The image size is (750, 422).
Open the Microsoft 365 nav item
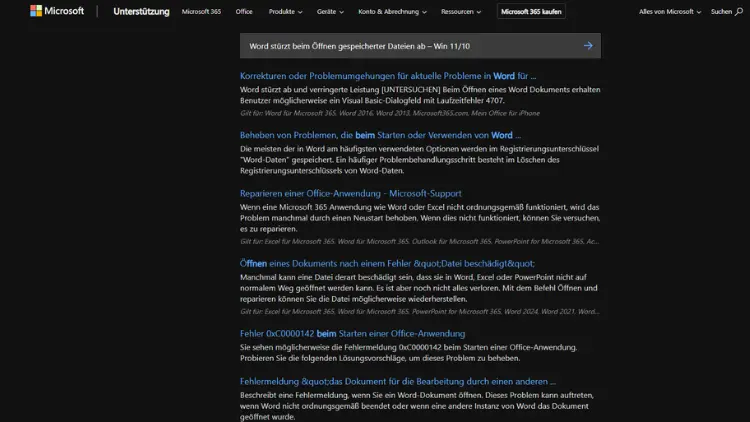point(201,12)
